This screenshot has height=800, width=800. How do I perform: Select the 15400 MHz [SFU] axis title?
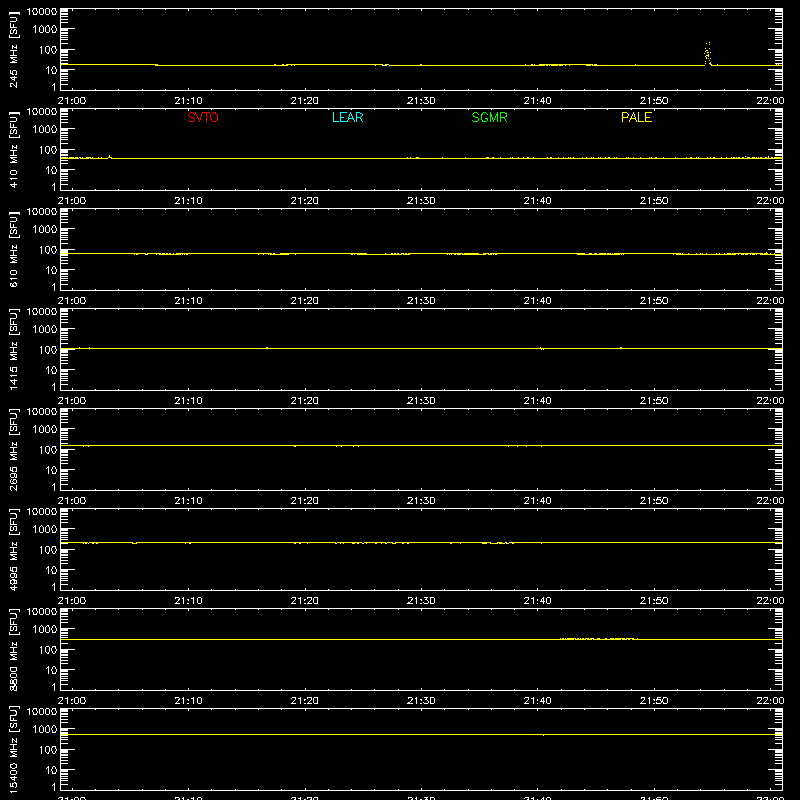13,749
